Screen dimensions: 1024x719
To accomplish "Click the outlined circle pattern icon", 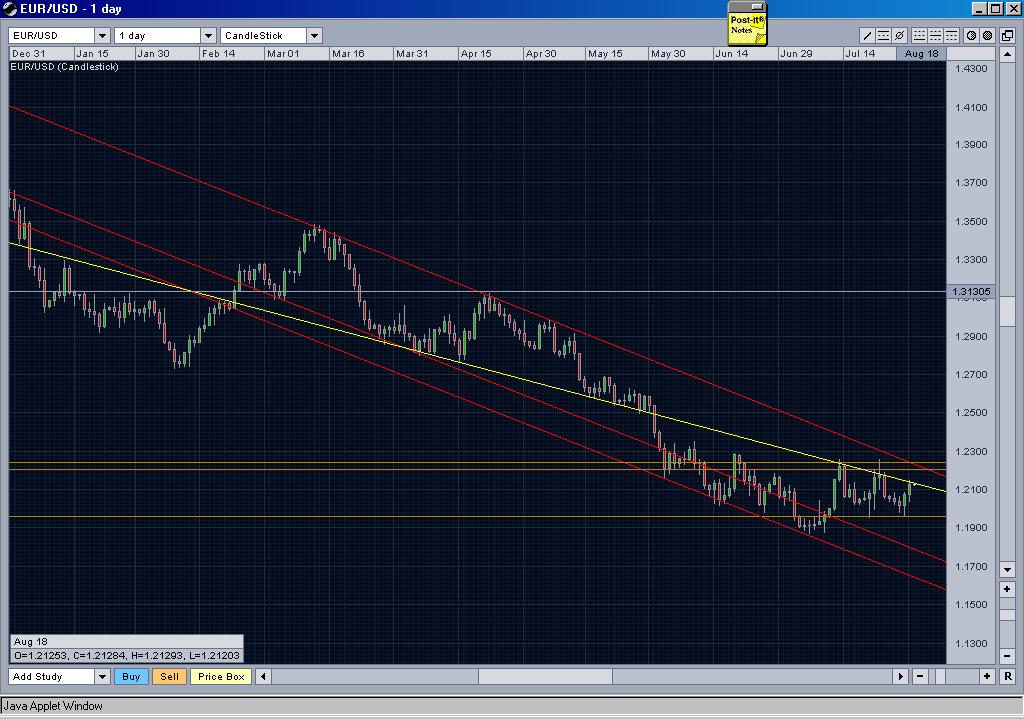I will coord(972,35).
